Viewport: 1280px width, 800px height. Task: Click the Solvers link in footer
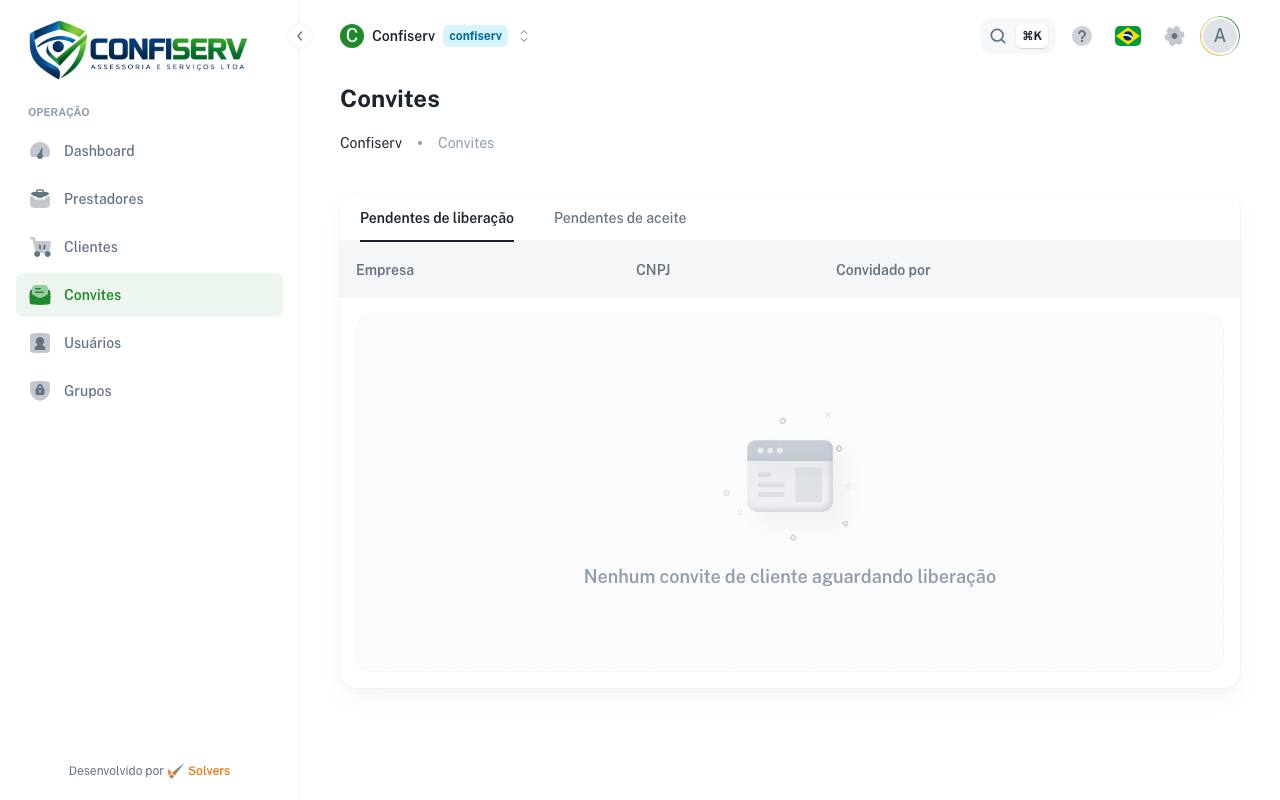[x=209, y=771]
